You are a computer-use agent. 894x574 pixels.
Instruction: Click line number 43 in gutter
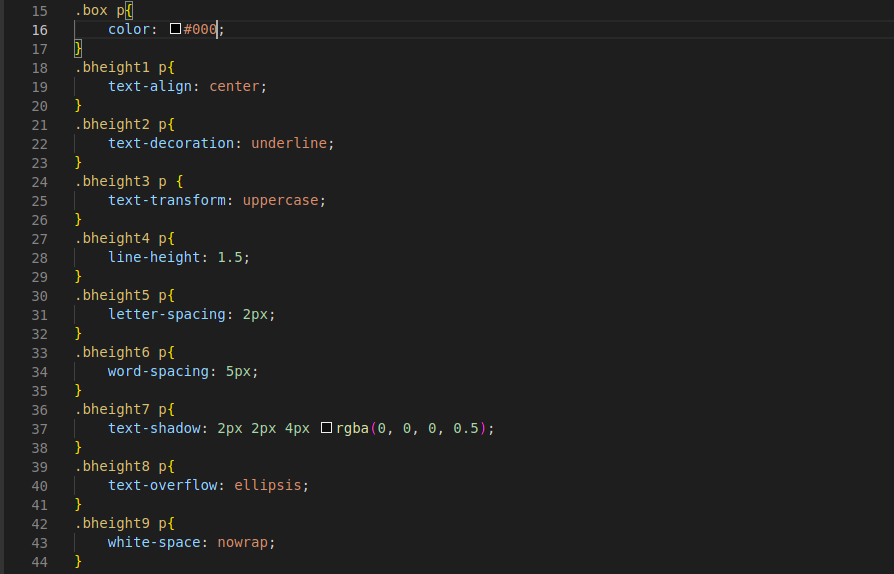[x=39, y=543]
